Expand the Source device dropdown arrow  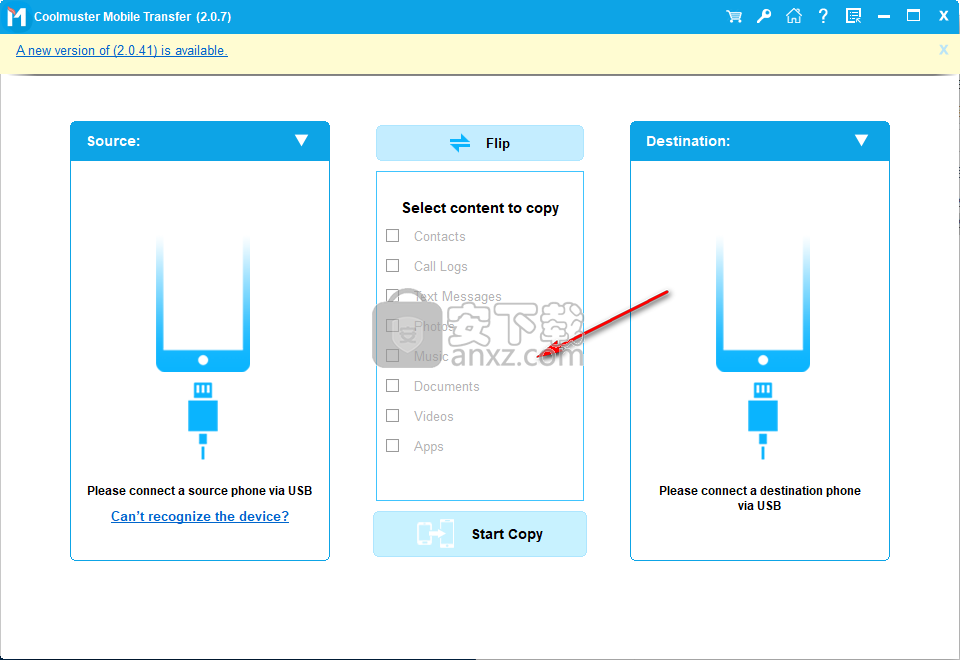pos(301,140)
